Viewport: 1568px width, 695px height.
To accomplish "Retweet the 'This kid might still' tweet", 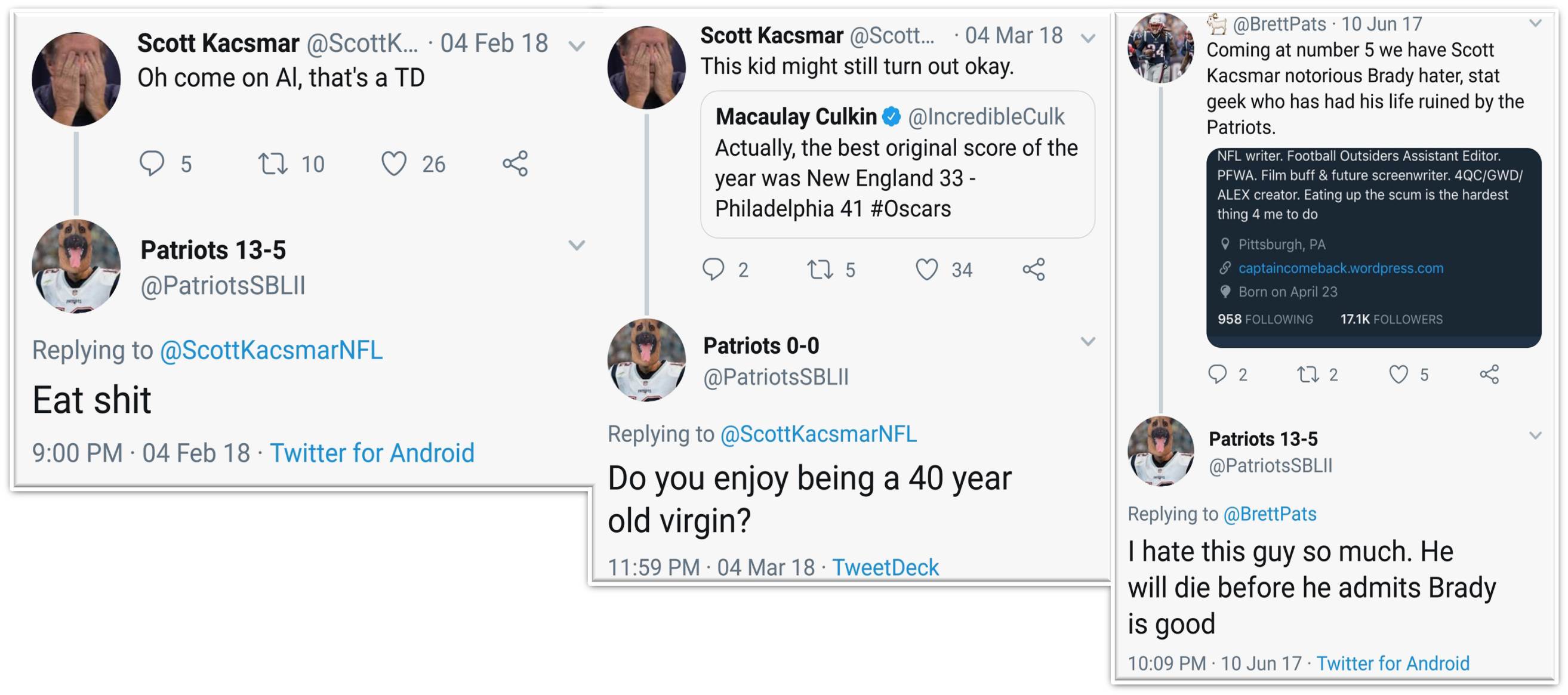I will click(820, 270).
